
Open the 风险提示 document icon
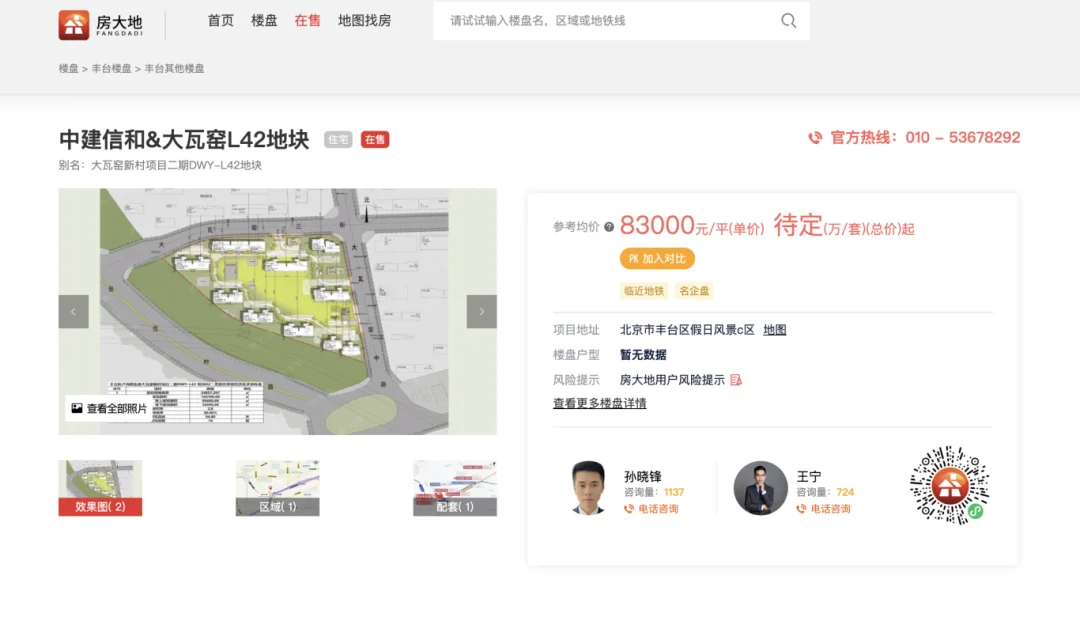pos(737,378)
